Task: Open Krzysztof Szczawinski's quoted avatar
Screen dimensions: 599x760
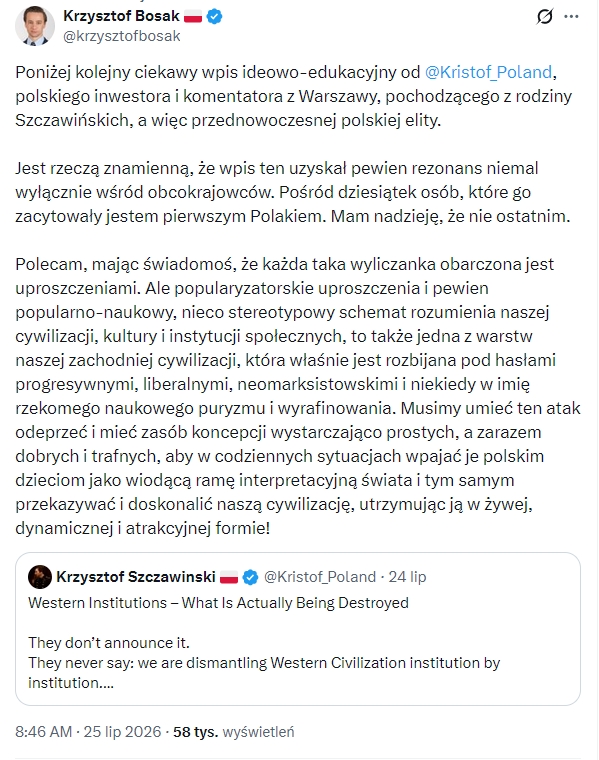Action: coord(40,577)
